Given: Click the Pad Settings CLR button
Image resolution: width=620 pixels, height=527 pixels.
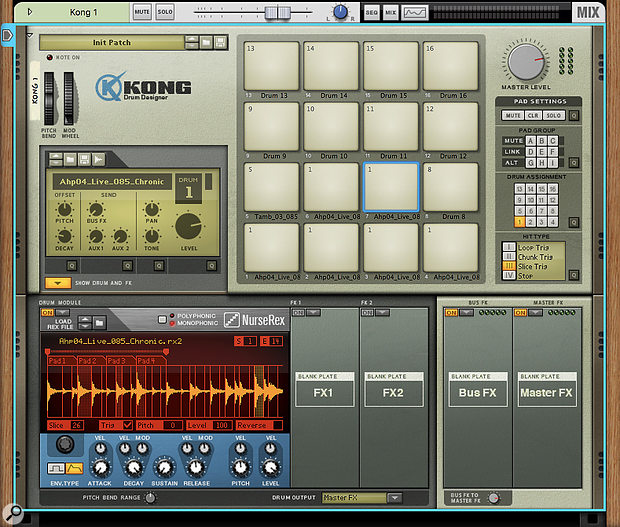Looking at the screenshot, I should pos(533,115).
